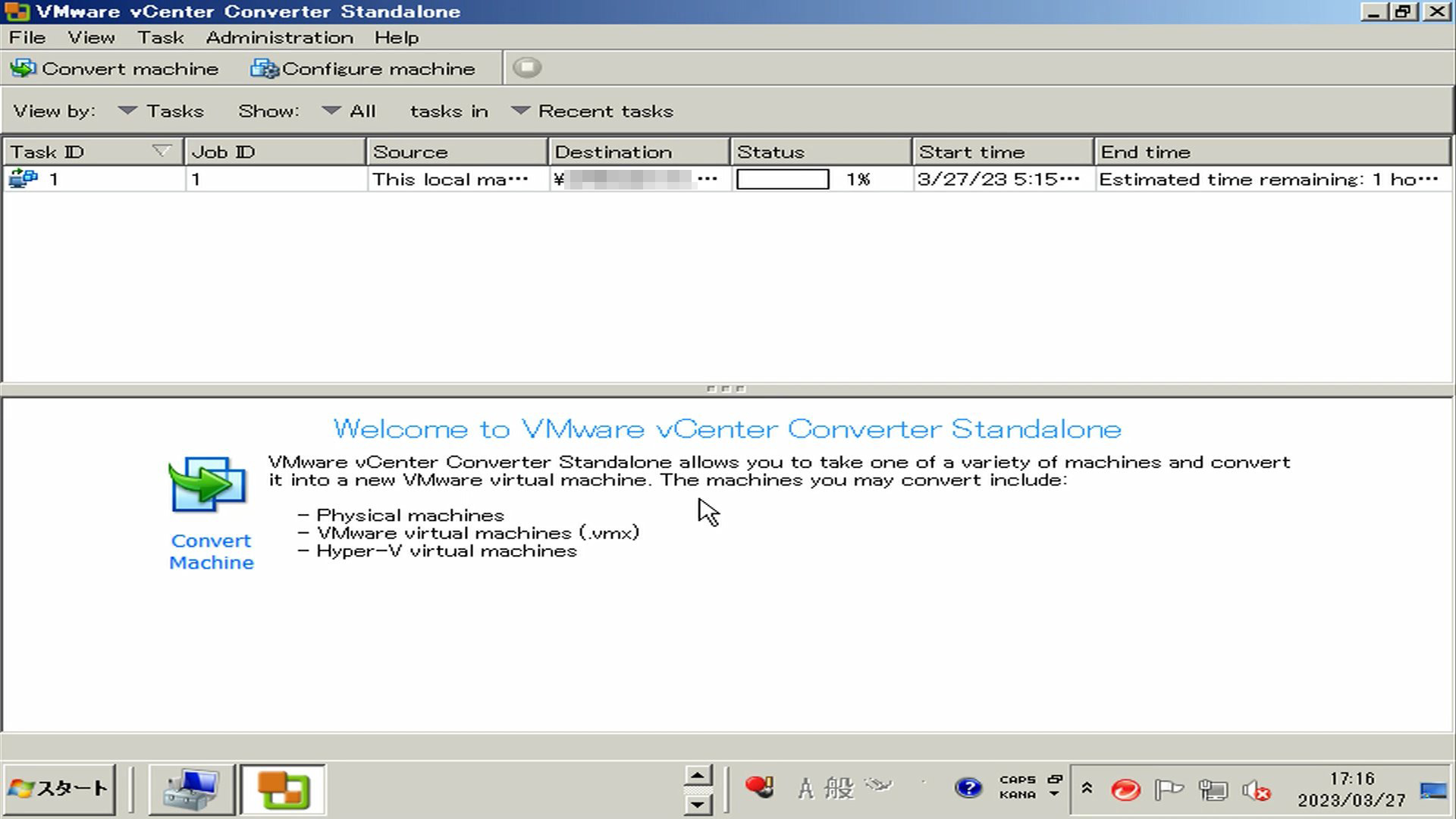Image resolution: width=1456 pixels, height=819 pixels.
Task: Toggle the CAPS indicator in language bar
Action: [1018, 780]
